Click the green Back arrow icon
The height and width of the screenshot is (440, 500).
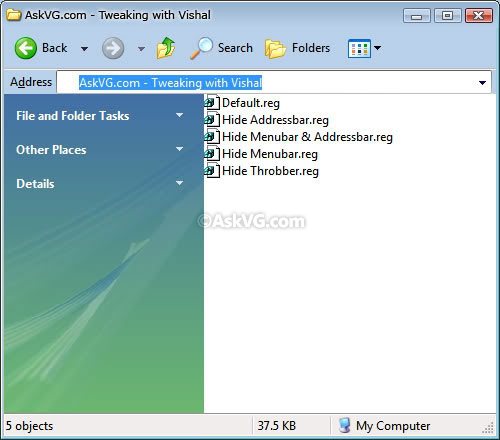26,48
